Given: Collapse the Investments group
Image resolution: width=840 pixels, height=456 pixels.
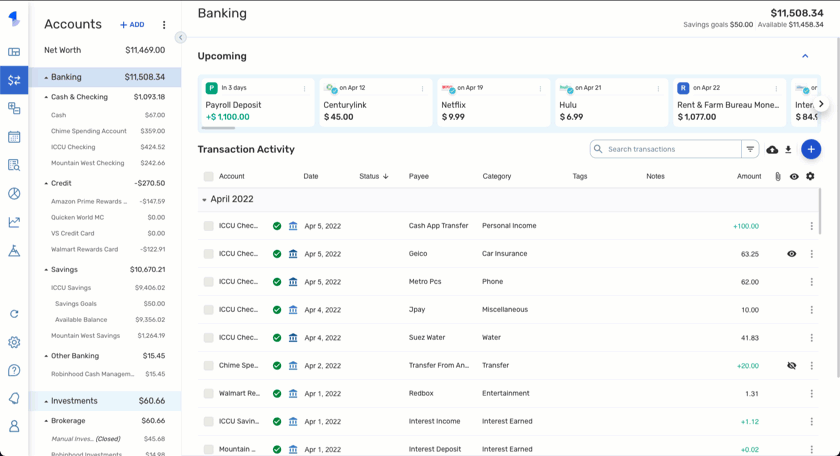Looking at the screenshot, I should (46, 401).
